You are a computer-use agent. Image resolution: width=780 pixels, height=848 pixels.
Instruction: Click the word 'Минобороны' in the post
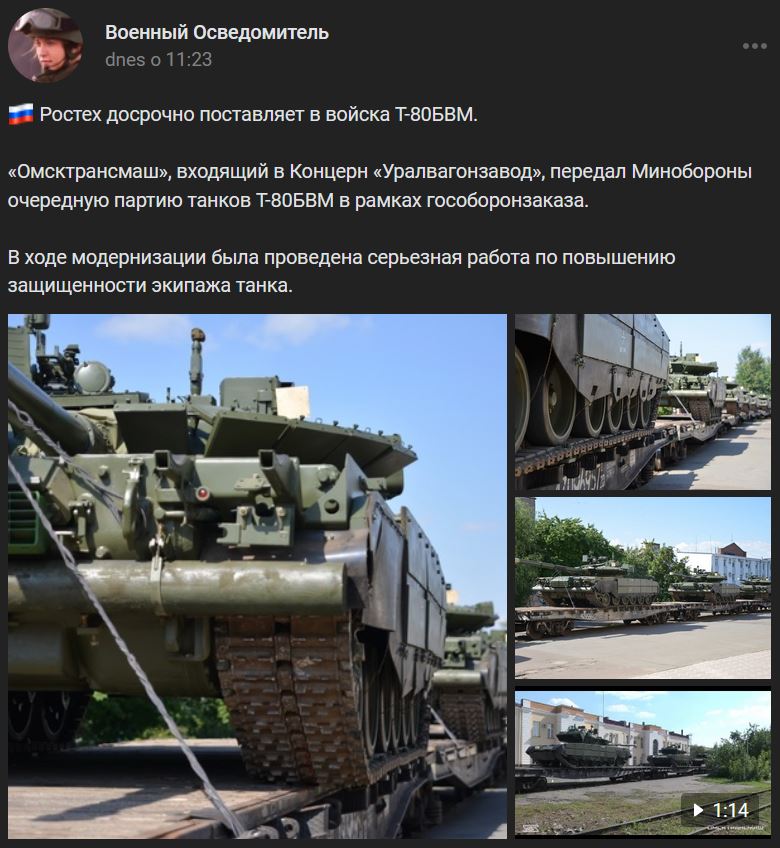coord(692,171)
